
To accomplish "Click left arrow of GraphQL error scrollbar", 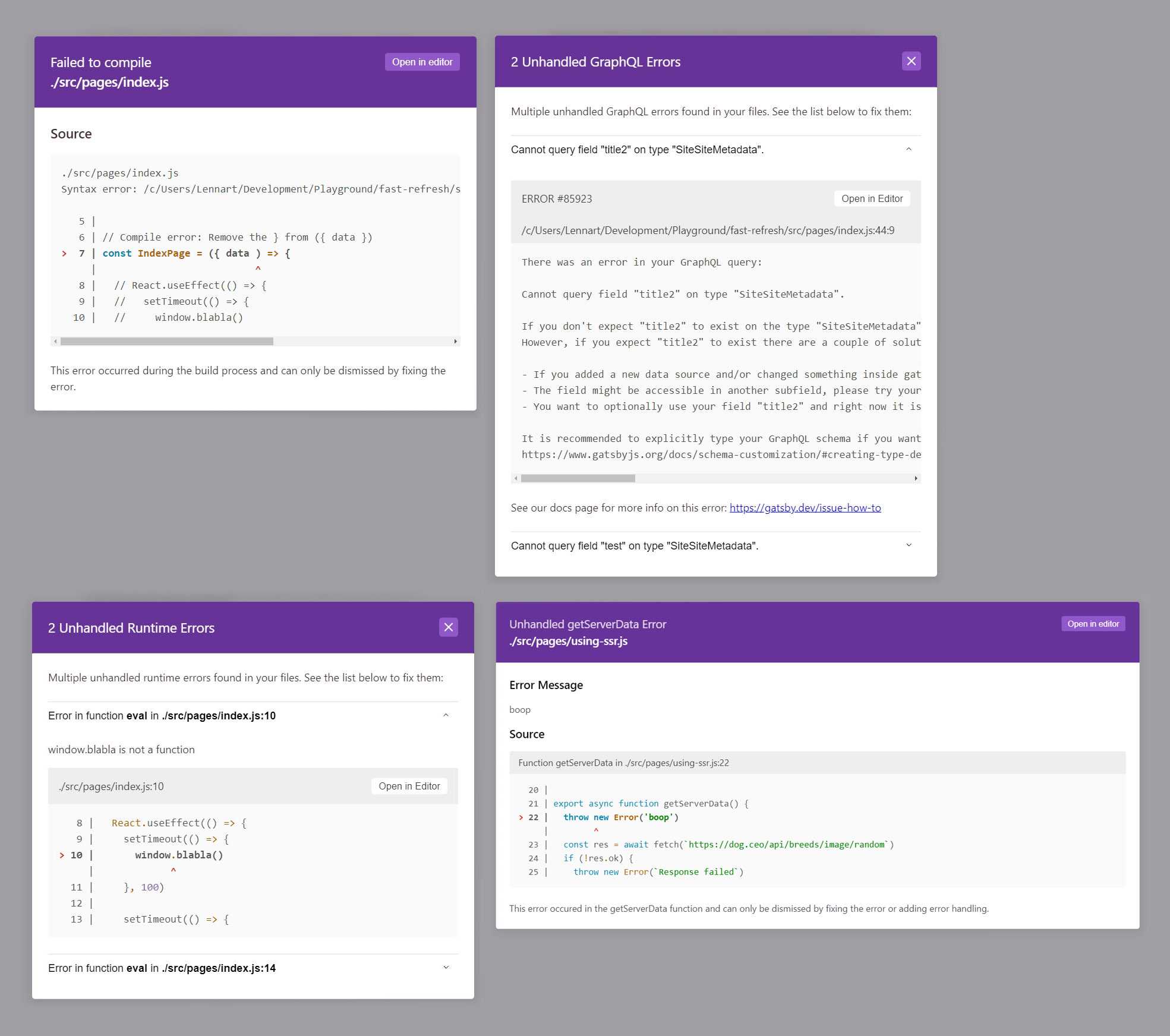I will coord(516,478).
